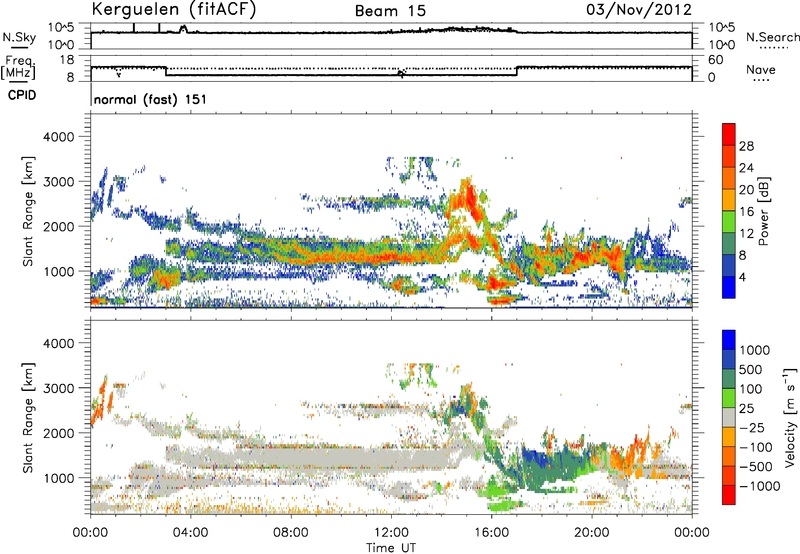Screen dimensions: 800x554
Task: Click the '4' power colorbar tick label
Action: click(743, 278)
